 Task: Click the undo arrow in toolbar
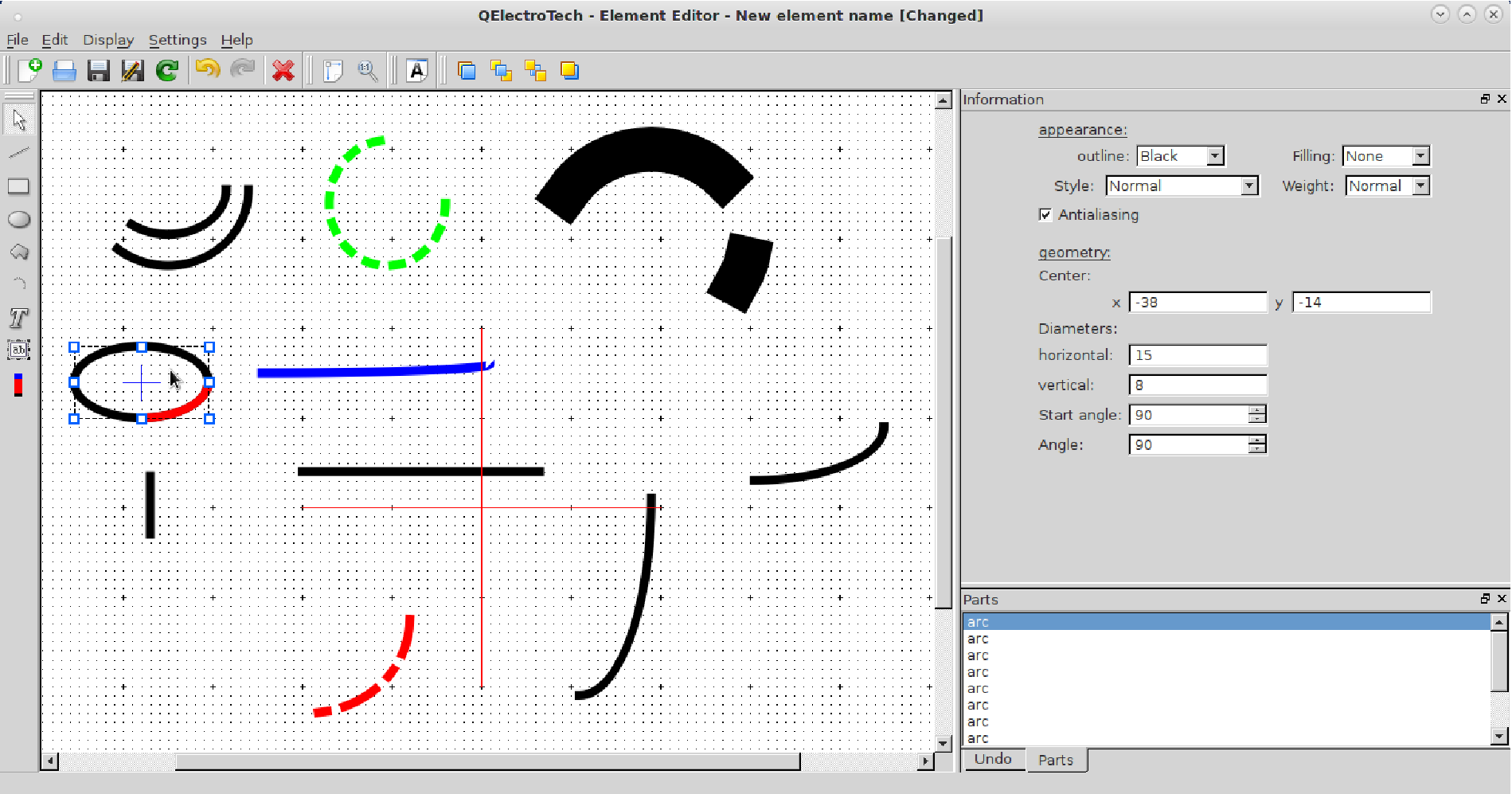(x=208, y=70)
